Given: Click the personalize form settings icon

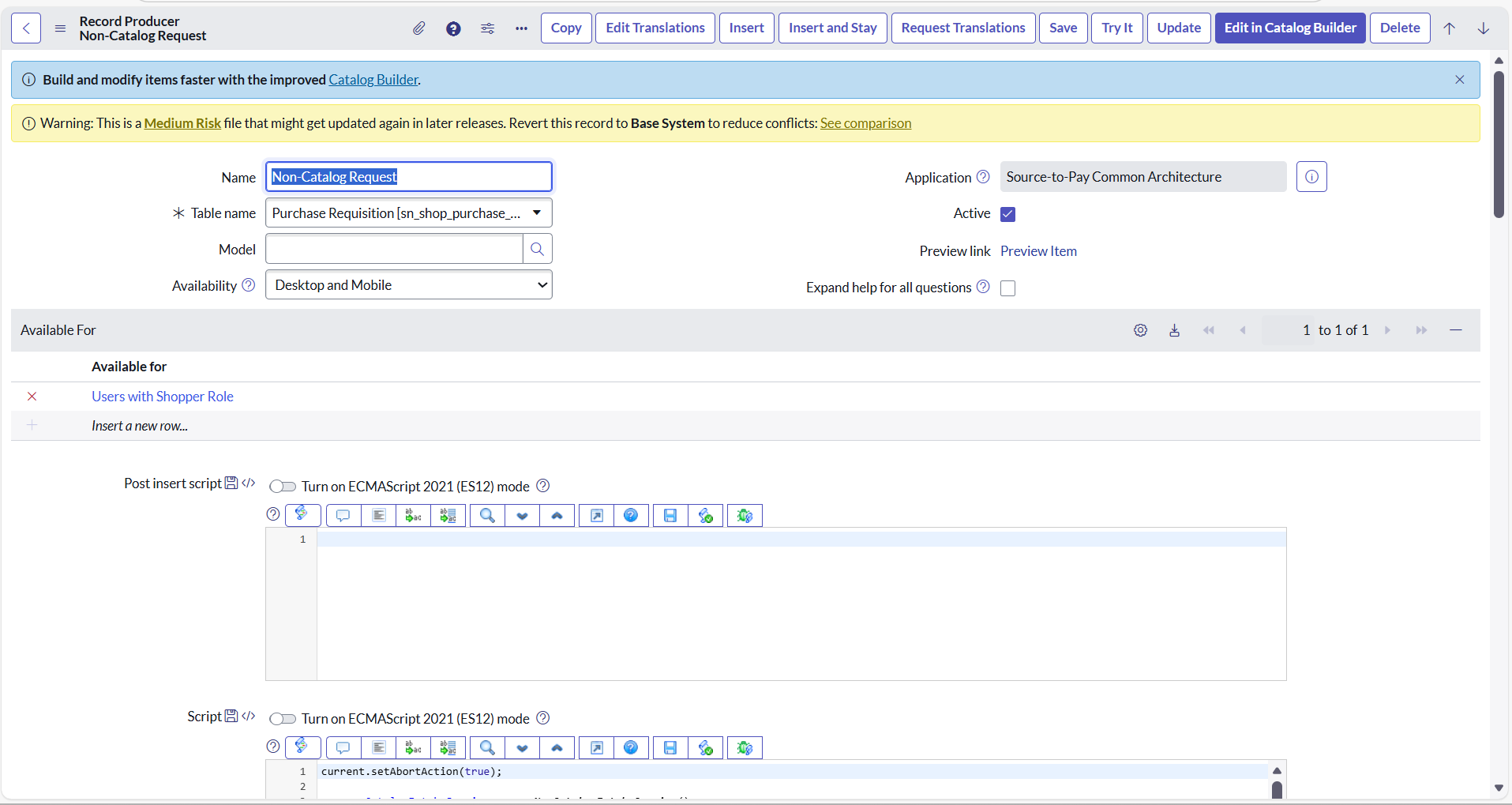Looking at the screenshot, I should 487,28.
